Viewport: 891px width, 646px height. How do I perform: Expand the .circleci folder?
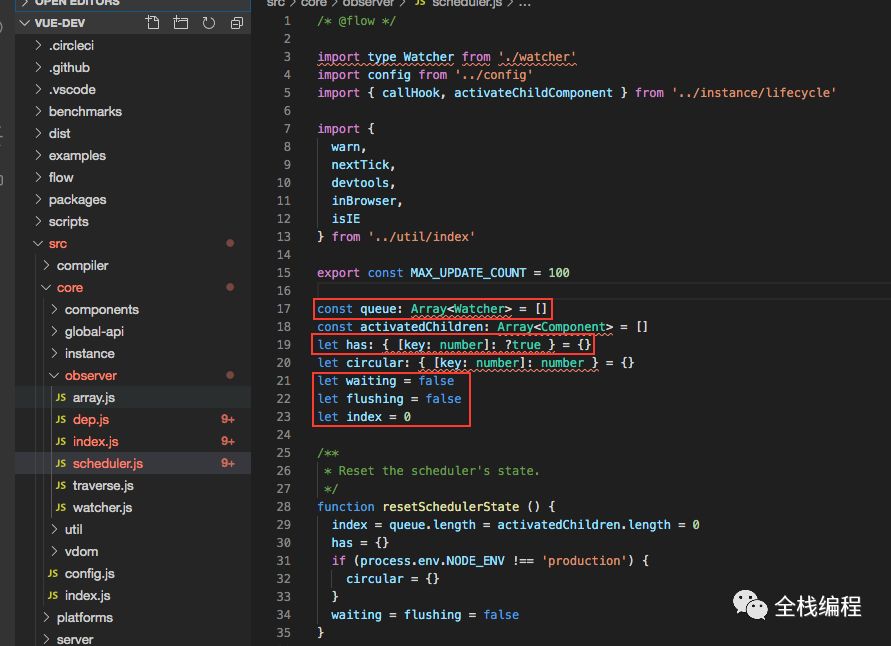point(38,45)
